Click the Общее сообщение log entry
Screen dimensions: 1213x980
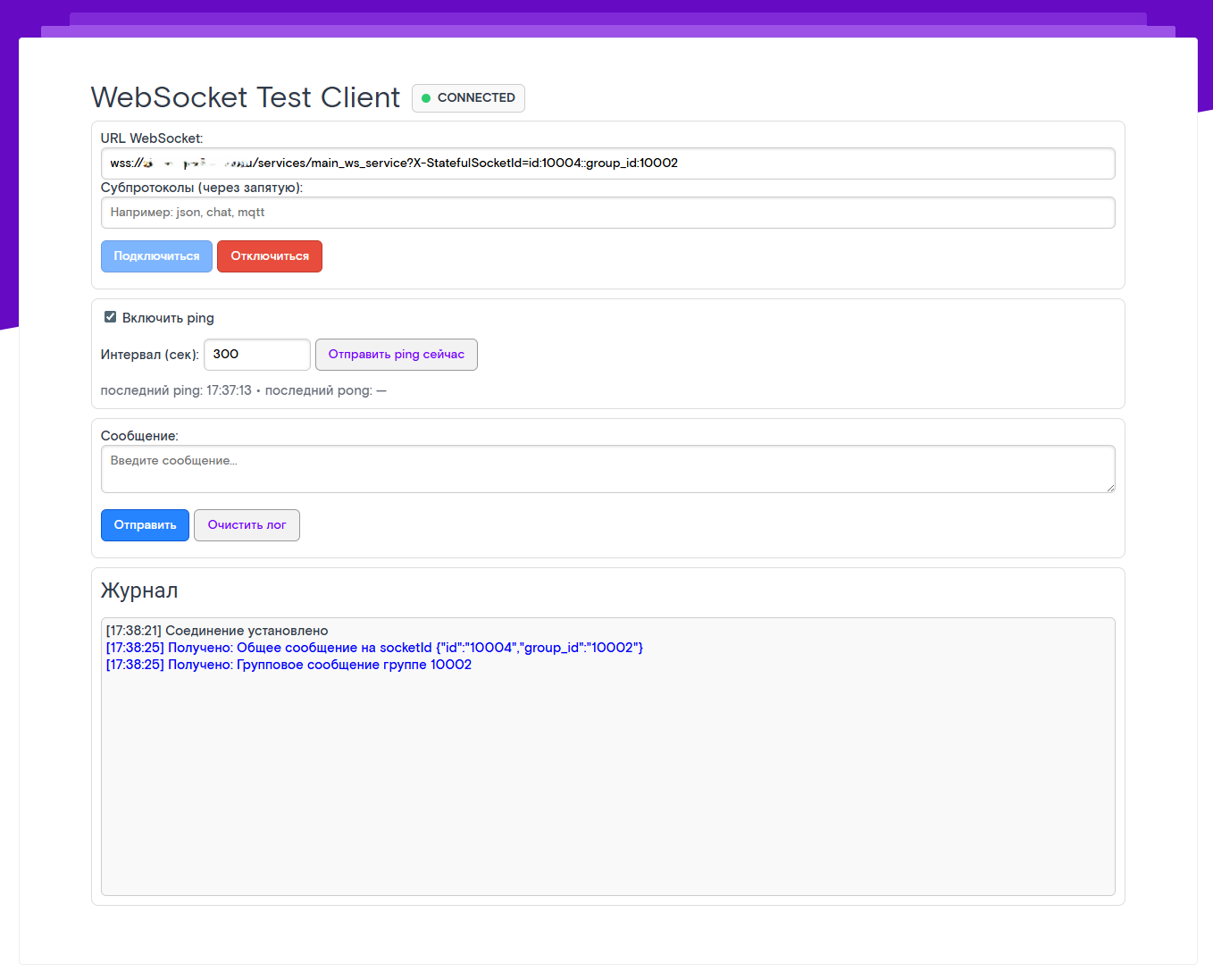click(374, 648)
